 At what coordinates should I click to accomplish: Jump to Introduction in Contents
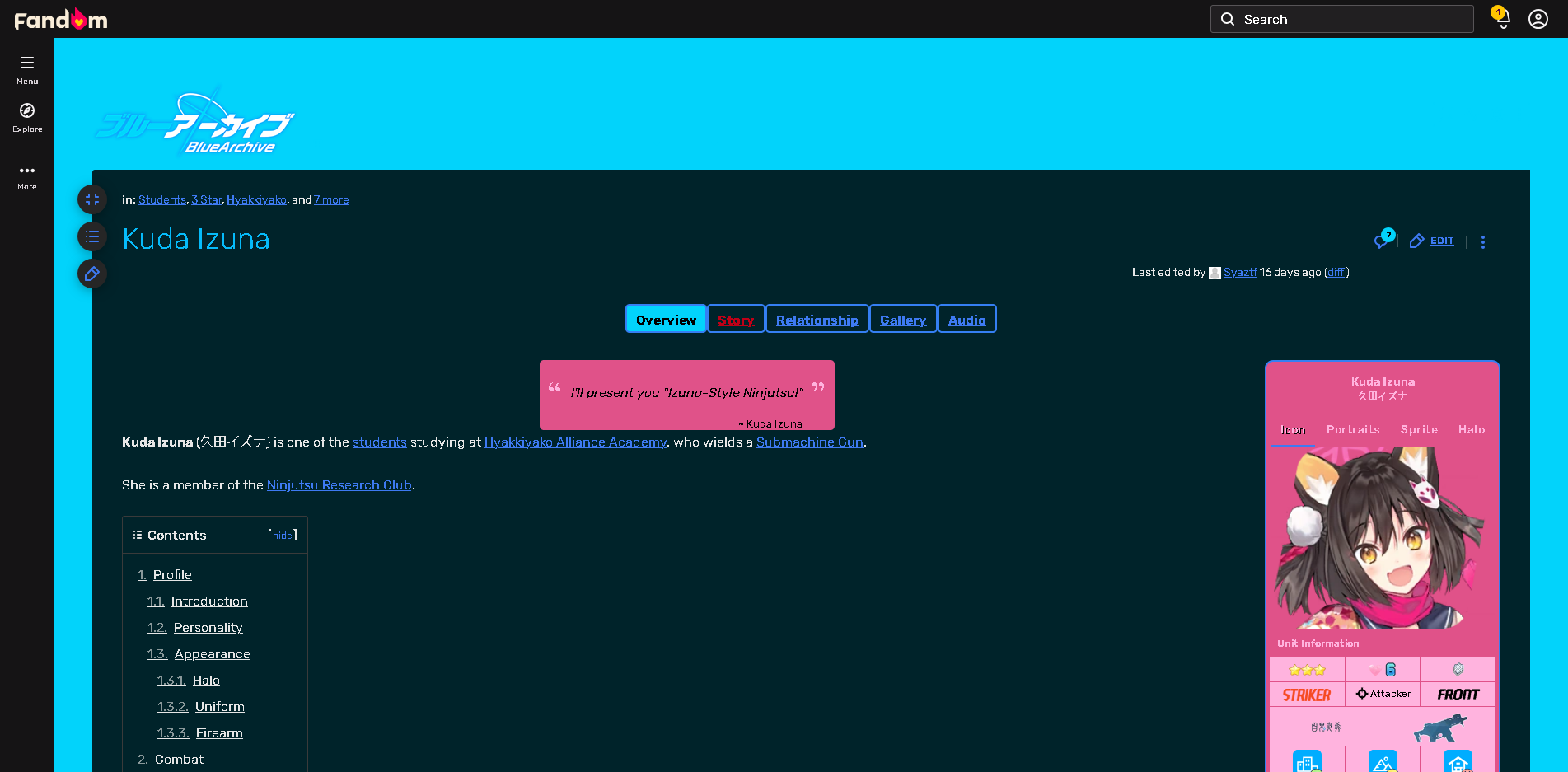pos(209,601)
